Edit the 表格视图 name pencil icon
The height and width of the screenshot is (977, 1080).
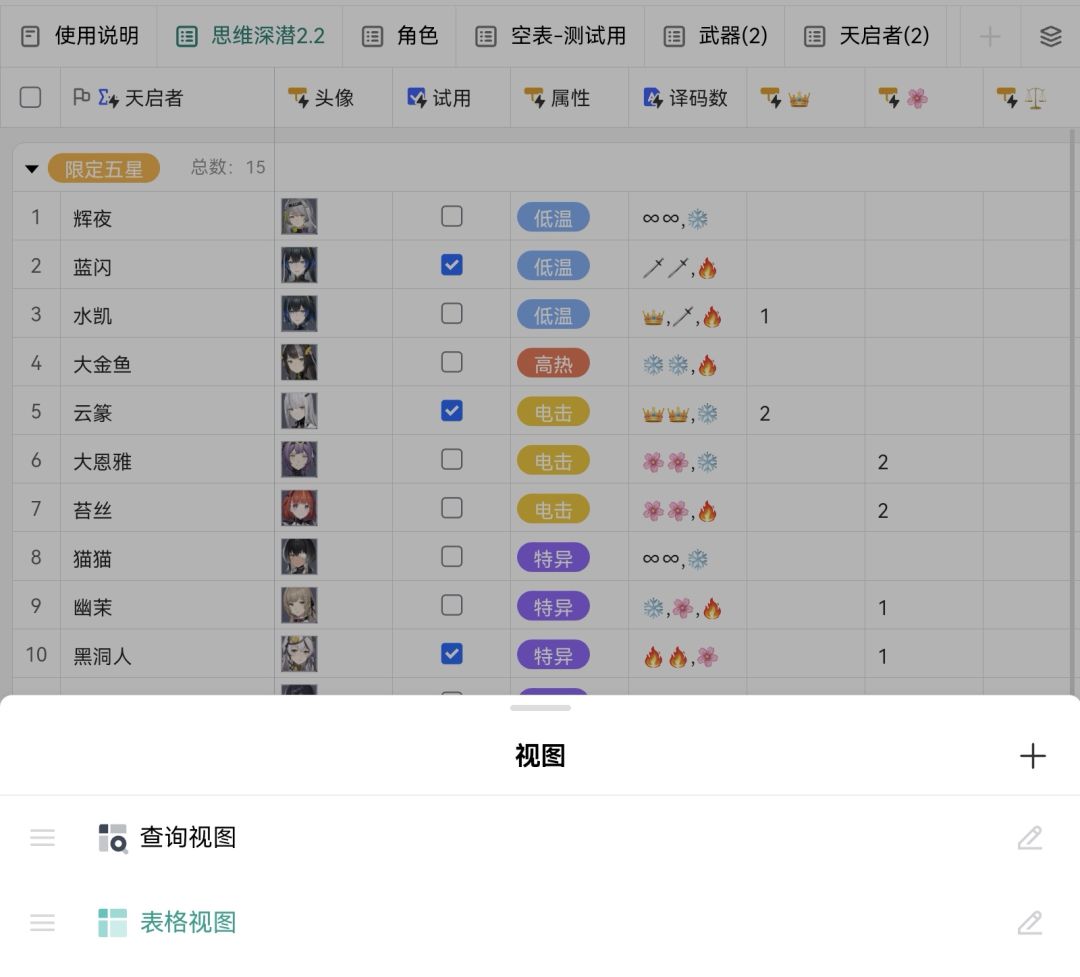coord(1030,923)
